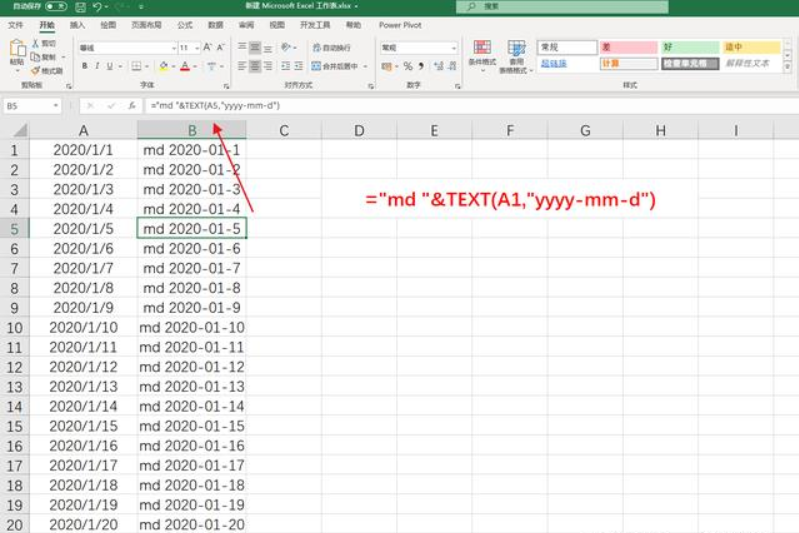Image resolution: width=799 pixels, height=533 pixels.
Task: Click the insert function fx icon
Action: [130, 105]
